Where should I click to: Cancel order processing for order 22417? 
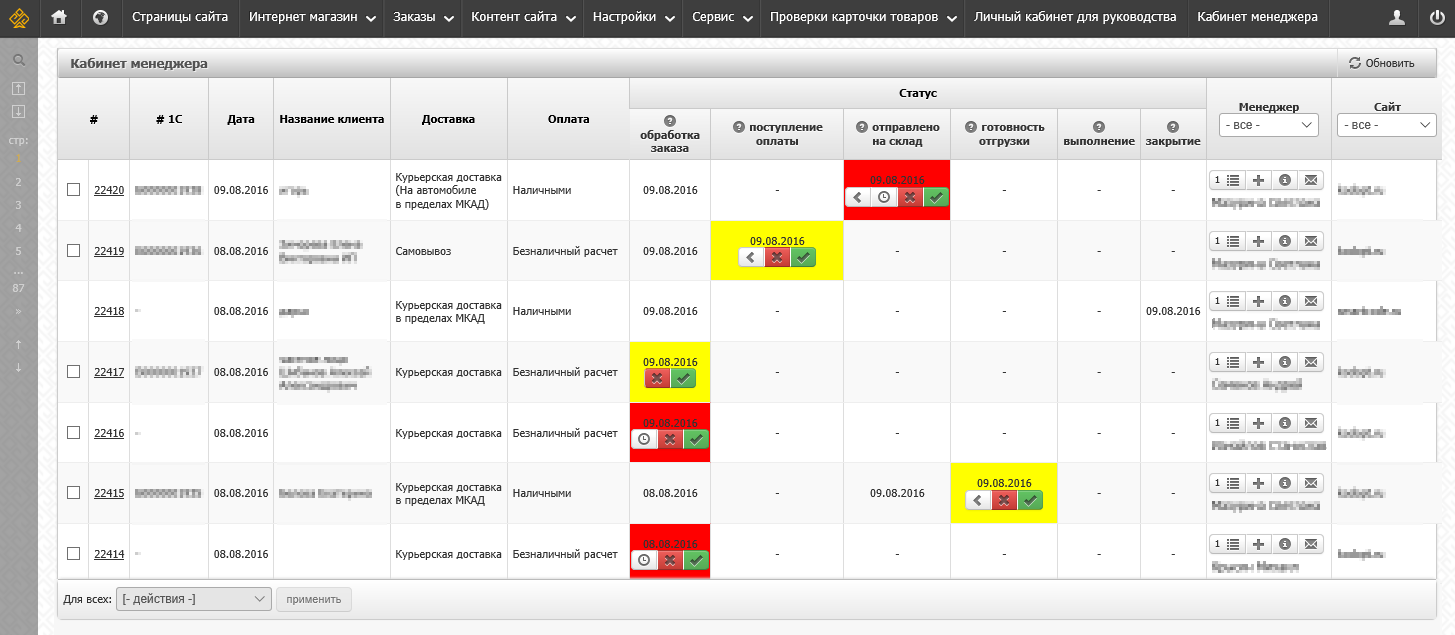657,378
